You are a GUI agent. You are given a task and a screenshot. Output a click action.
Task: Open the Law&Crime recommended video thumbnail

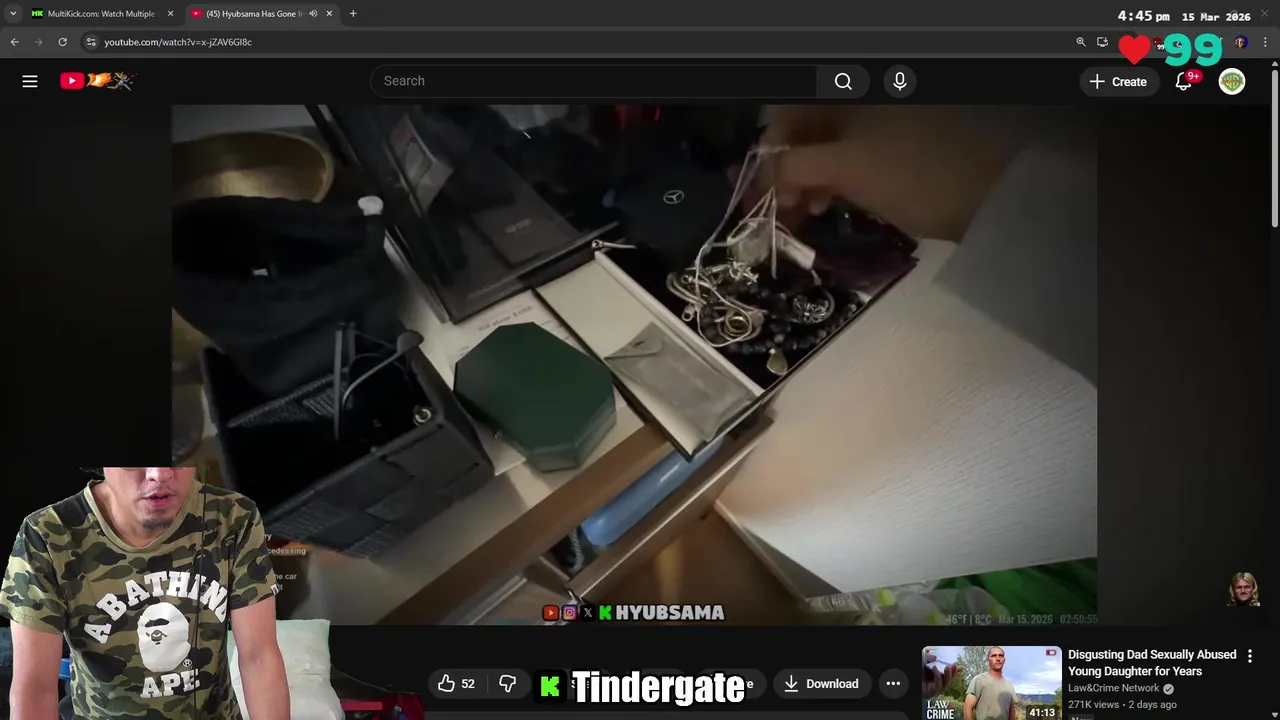[991, 683]
